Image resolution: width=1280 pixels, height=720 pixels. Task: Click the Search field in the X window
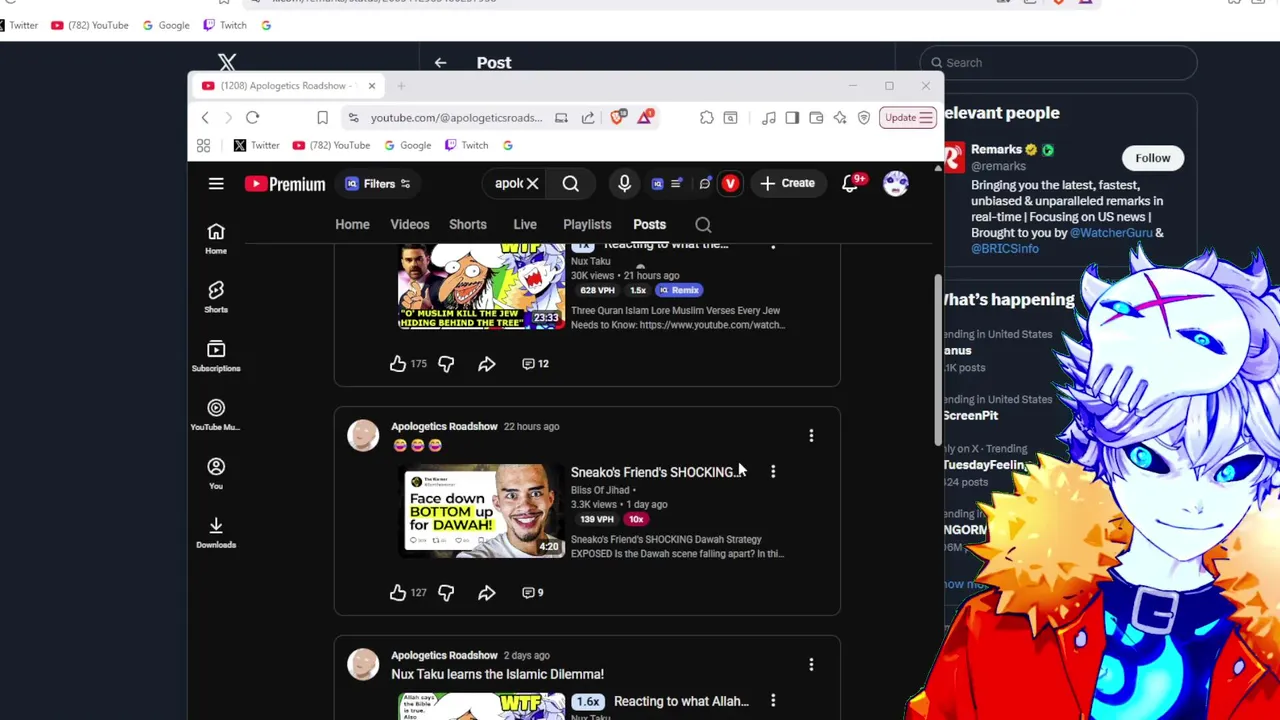[x=1058, y=63]
